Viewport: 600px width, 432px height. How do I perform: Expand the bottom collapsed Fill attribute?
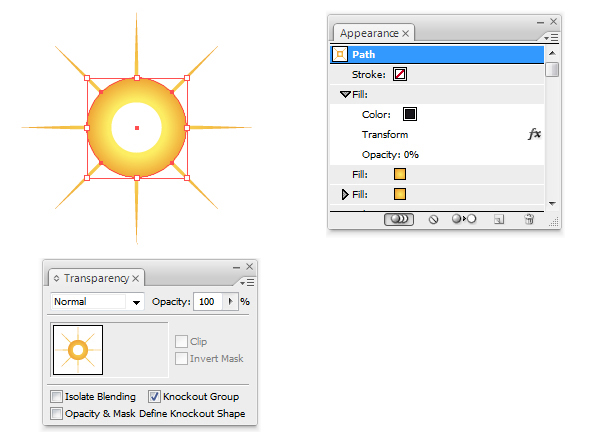click(345, 194)
